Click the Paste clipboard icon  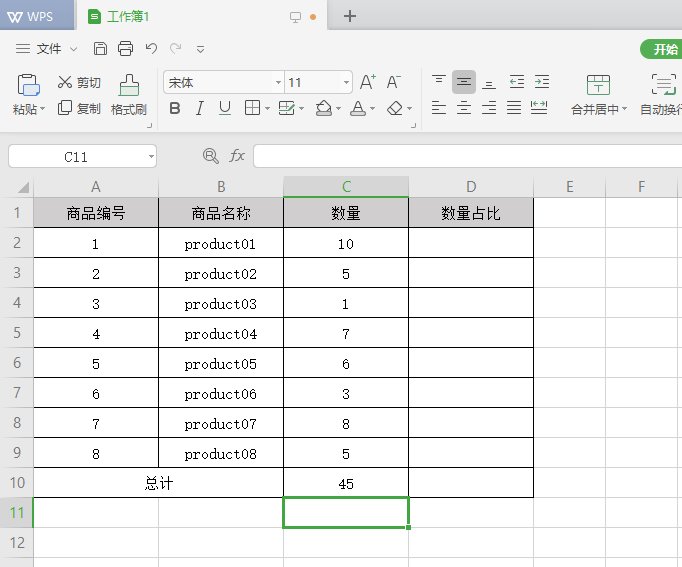pos(28,85)
